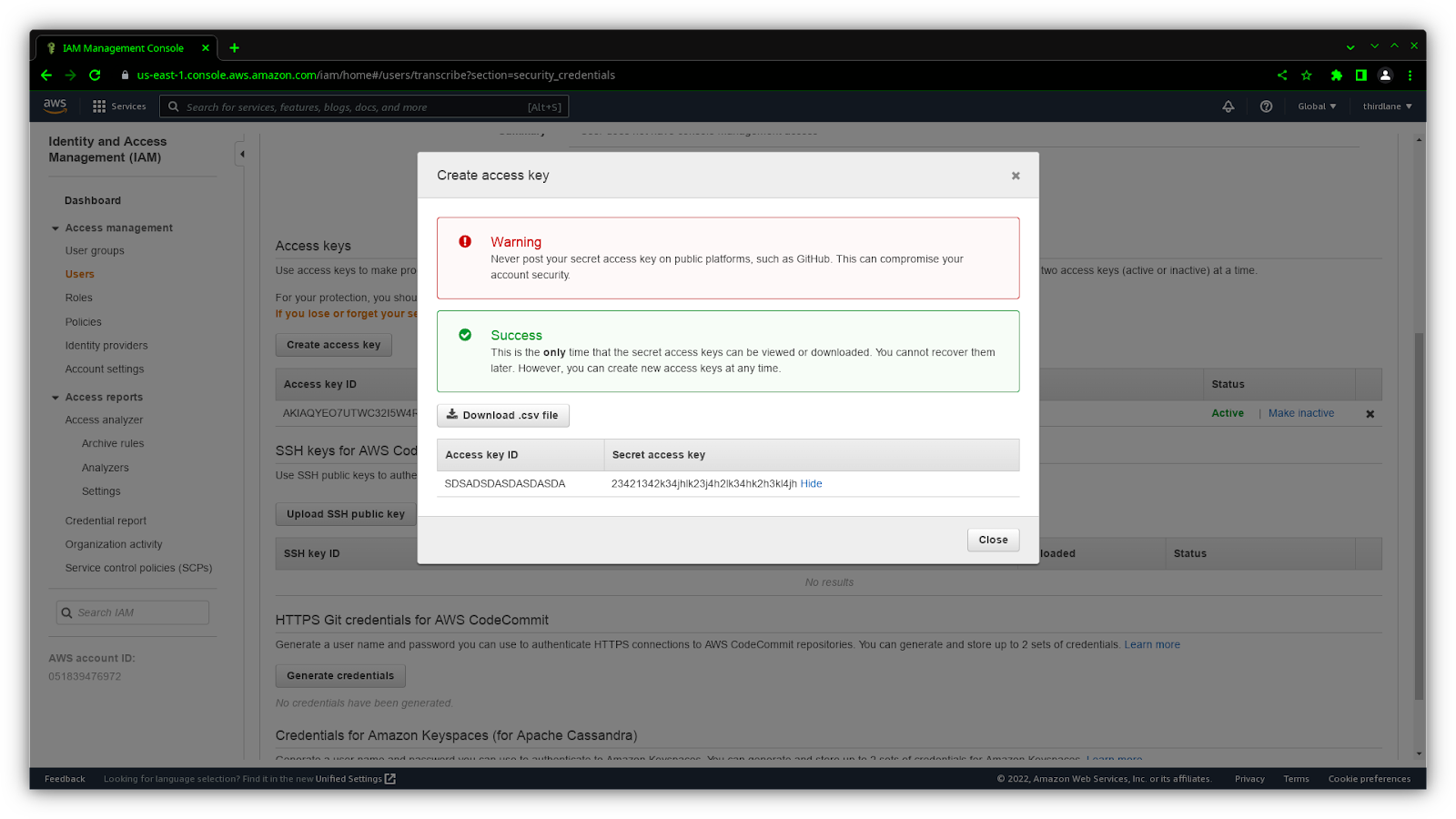Open the Global region dropdown
Image resolution: width=1456 pixels, height=819 pixels.
1317,106
